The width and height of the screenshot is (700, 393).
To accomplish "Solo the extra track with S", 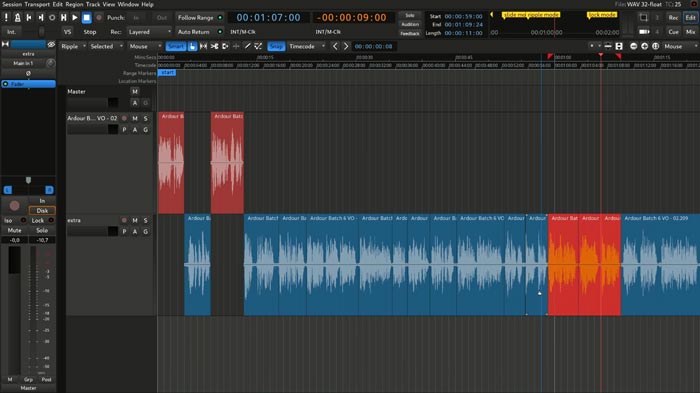I will click(x=146, y=220).
